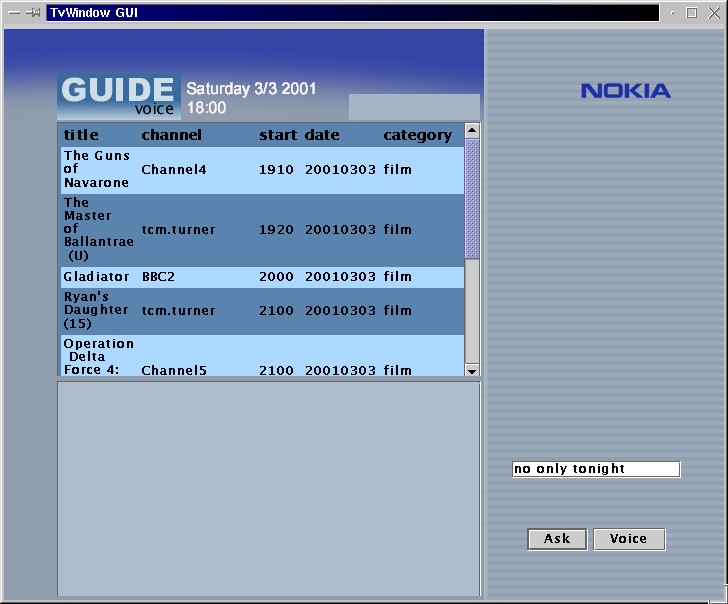Select 'The Master of Ballantrae (U)' title
Image resolution: width=728 pixels, height=604 pixels.
pos(98,229)
